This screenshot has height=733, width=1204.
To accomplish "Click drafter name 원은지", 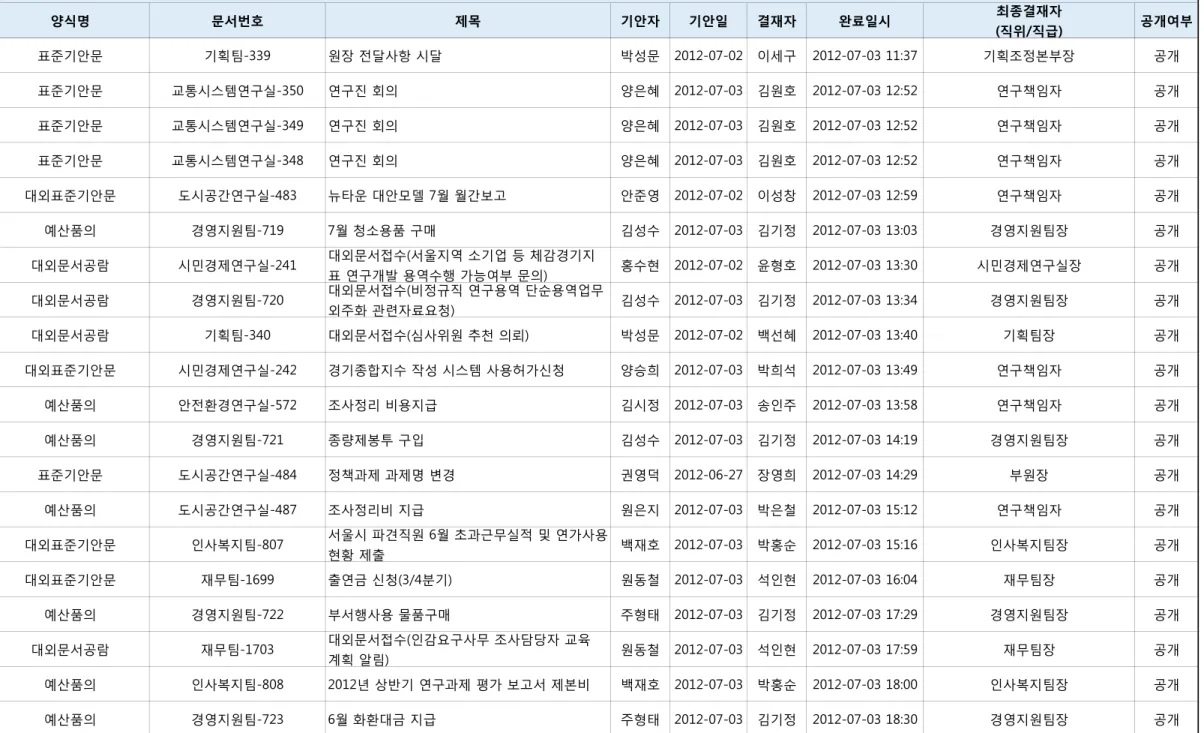I will click(640, 511).
